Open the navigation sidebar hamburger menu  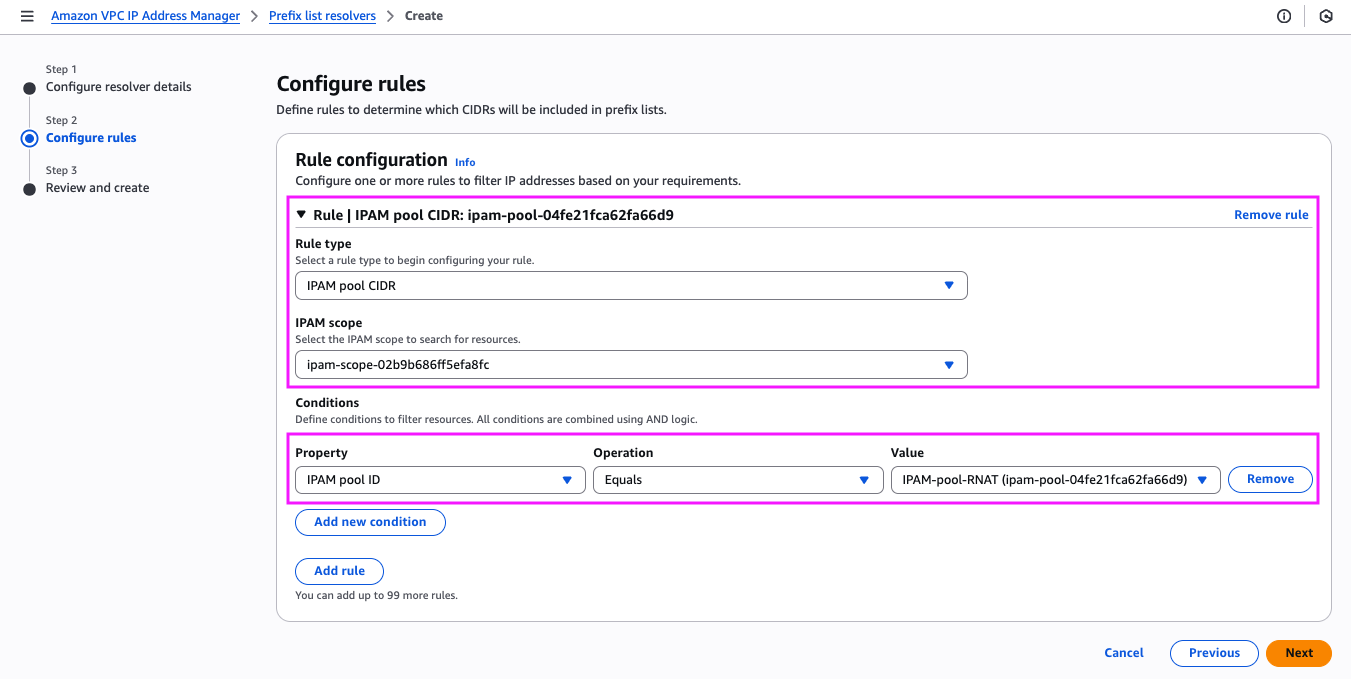click(x=27, y=15)
